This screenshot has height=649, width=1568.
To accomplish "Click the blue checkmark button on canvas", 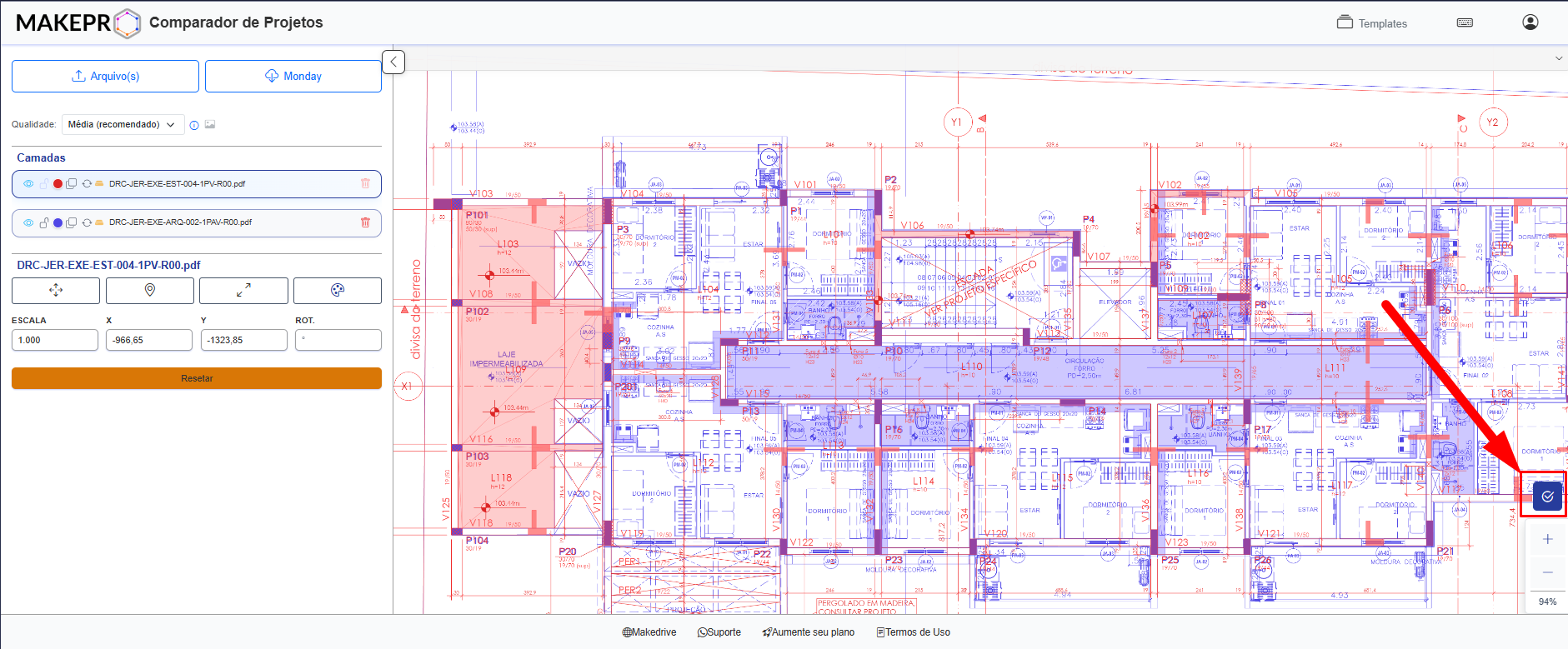I will tap(1547, 497).
